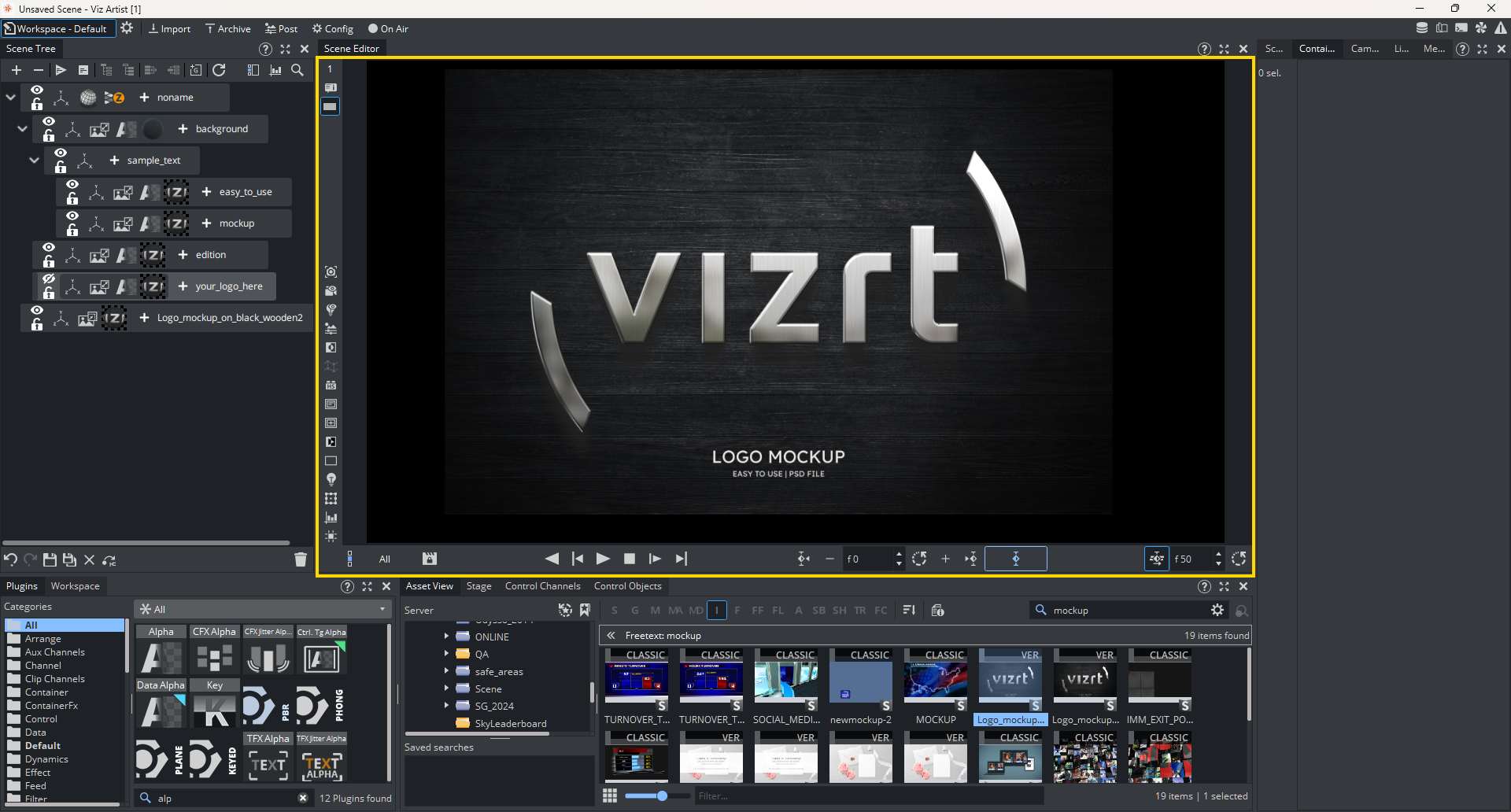Stop the animation playback
The height and width of the screenshot is (812, 1511).
[x=630, y=559]
